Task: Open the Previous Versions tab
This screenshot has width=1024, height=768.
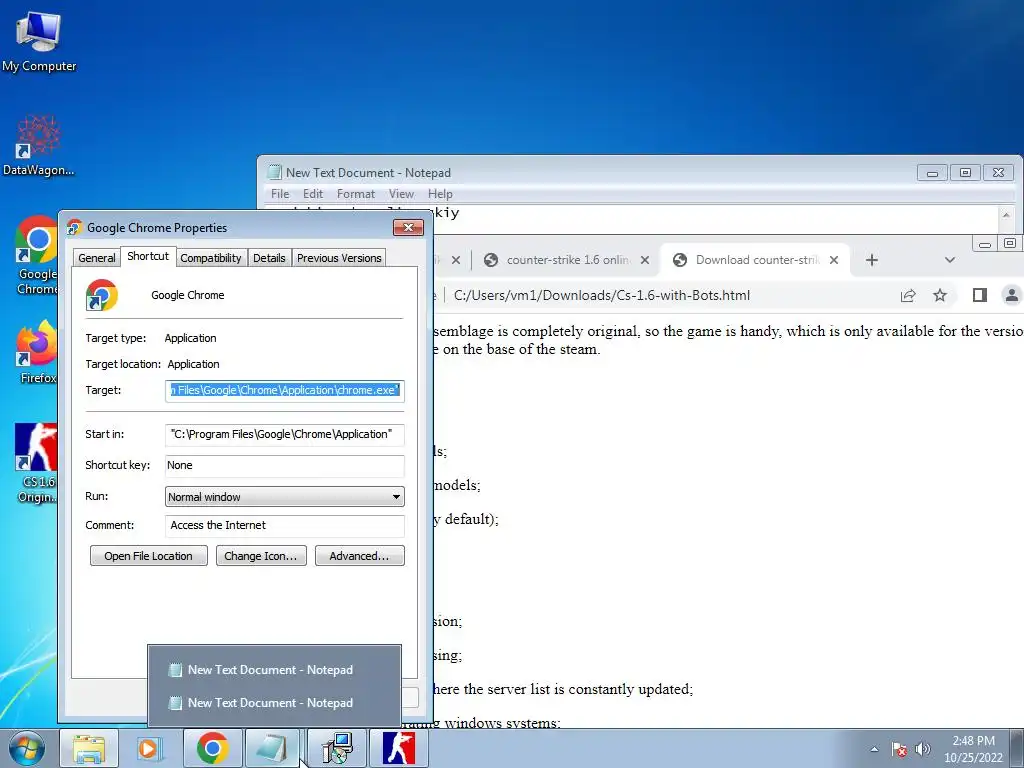Action: click(339, 258)
